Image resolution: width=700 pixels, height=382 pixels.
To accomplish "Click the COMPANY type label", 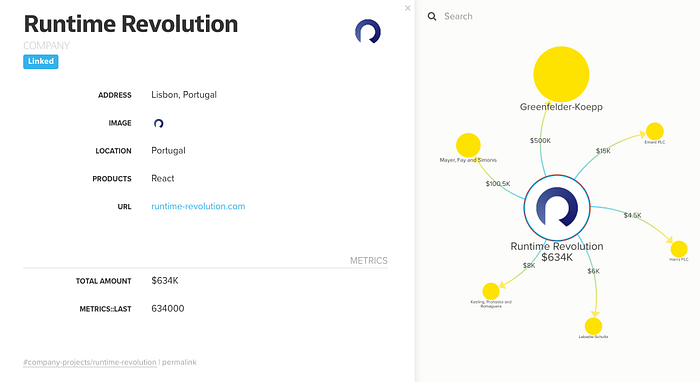I will [46, 46].
